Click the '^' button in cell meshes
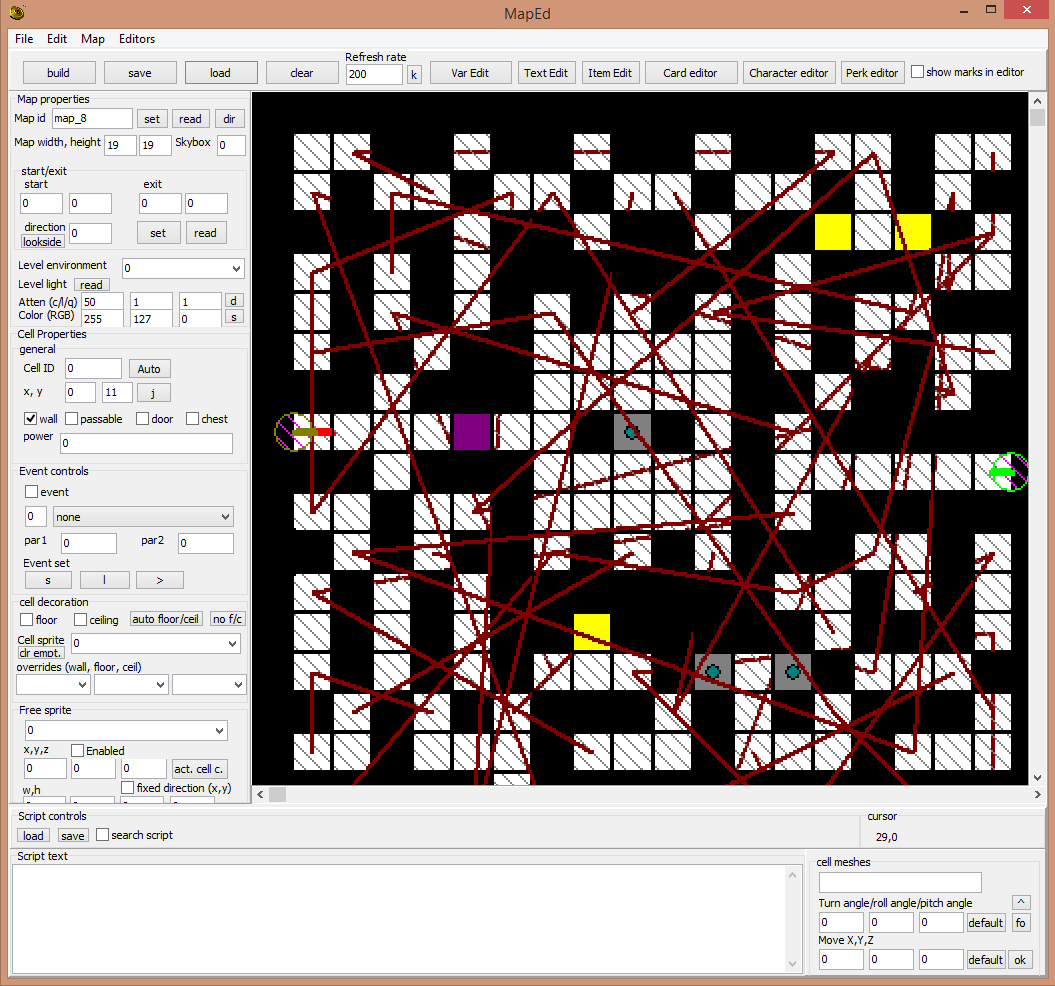 tap(1021, 902)
